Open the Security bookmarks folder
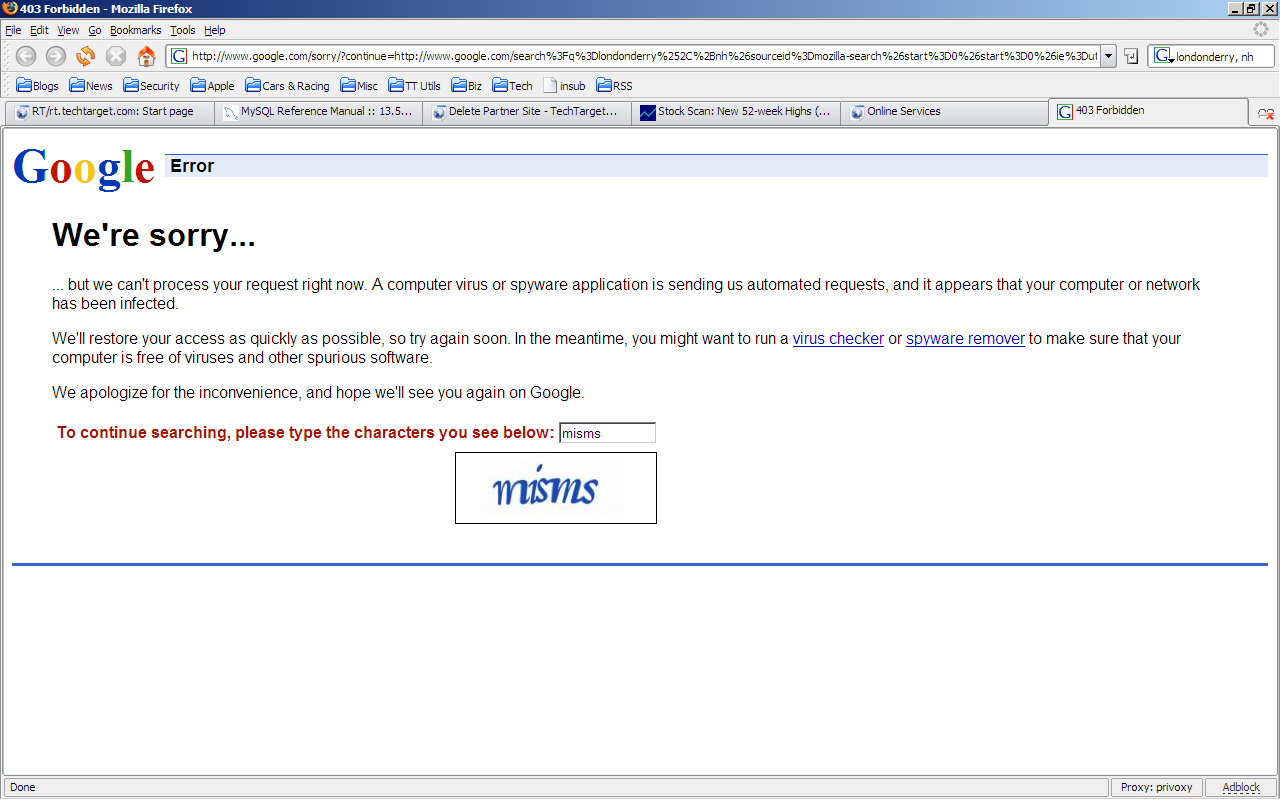The height and width of the screenshot is (800, 1280). point(151,86)
